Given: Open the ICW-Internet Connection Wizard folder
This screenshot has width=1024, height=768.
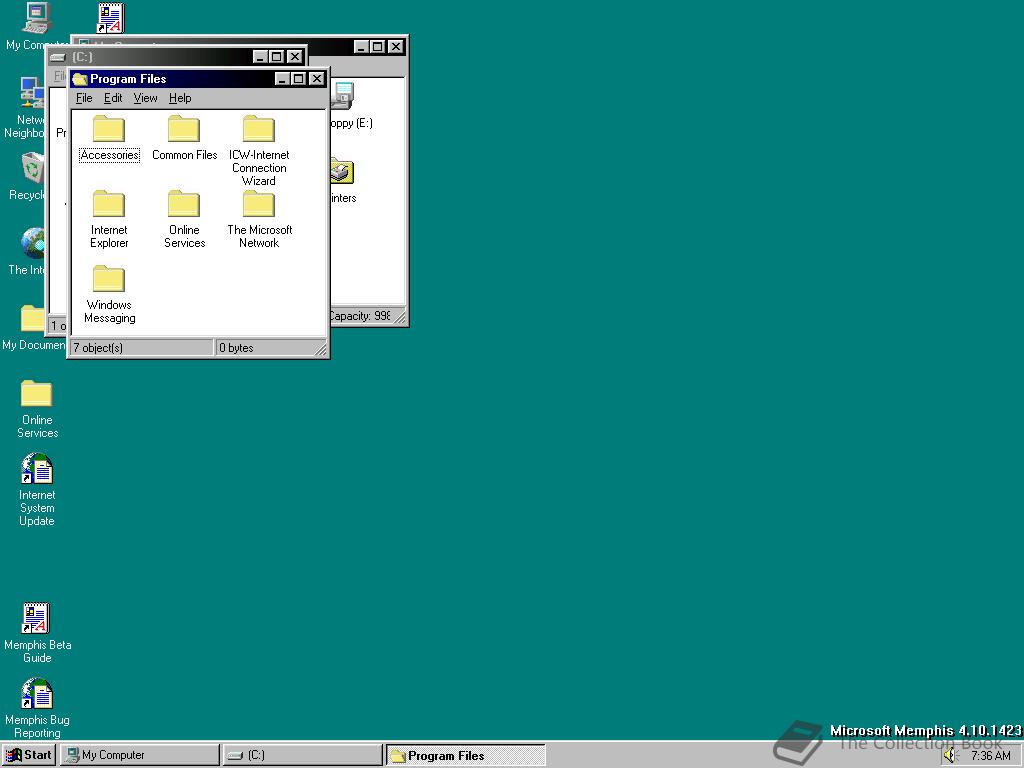Looking at the screenshot, I should point(258,128).
